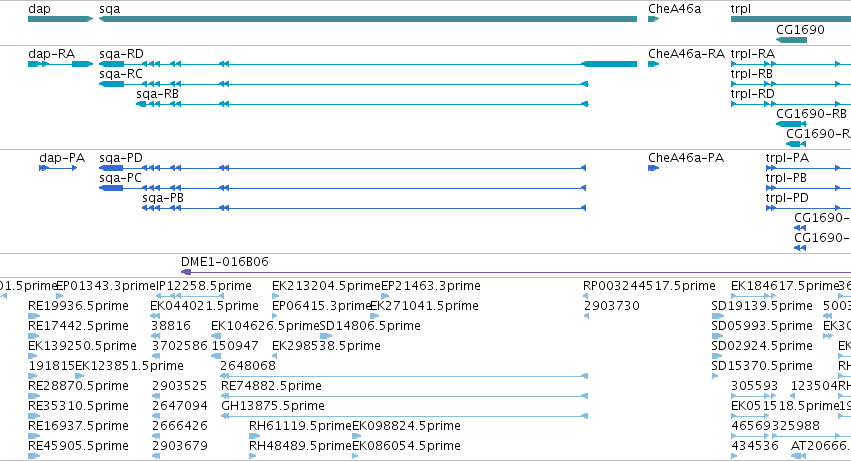Open EST RH61119.5prime
Viewport: 851px width, 461px height.
click(300, 426)
